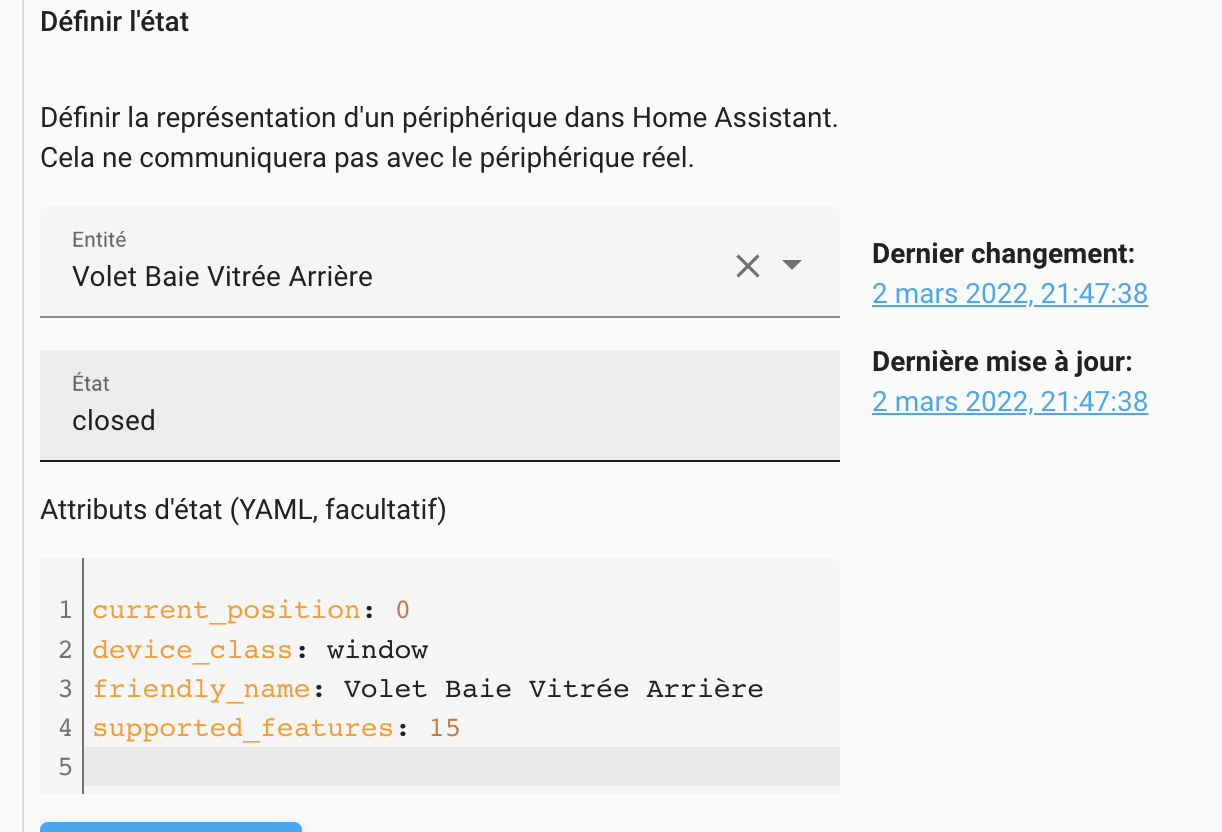This screenshot has height=832, width=1222.
Task: Select the value 0 after current_position
Action: point(403,609)
